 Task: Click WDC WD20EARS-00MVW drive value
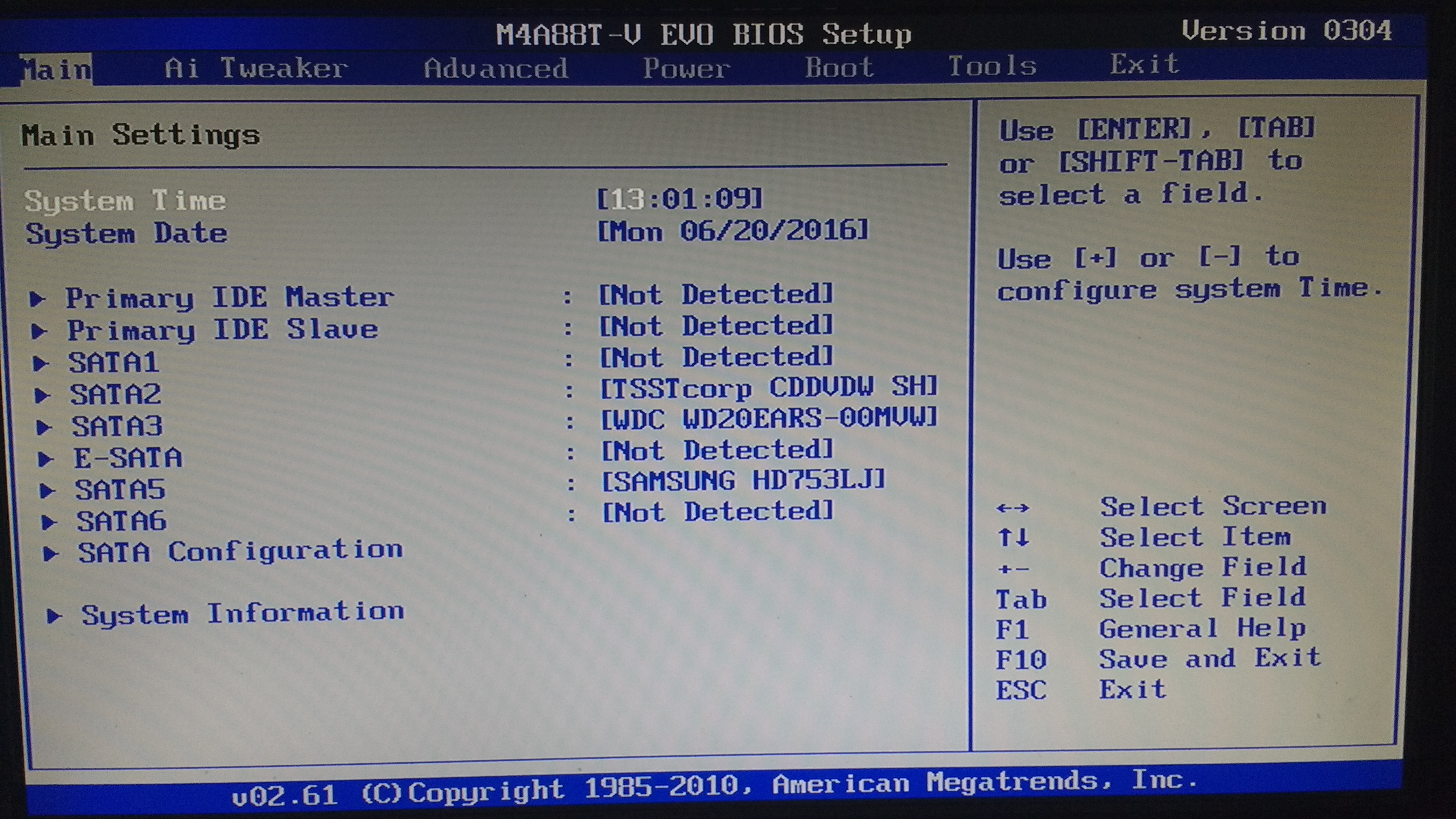[769, 419]
